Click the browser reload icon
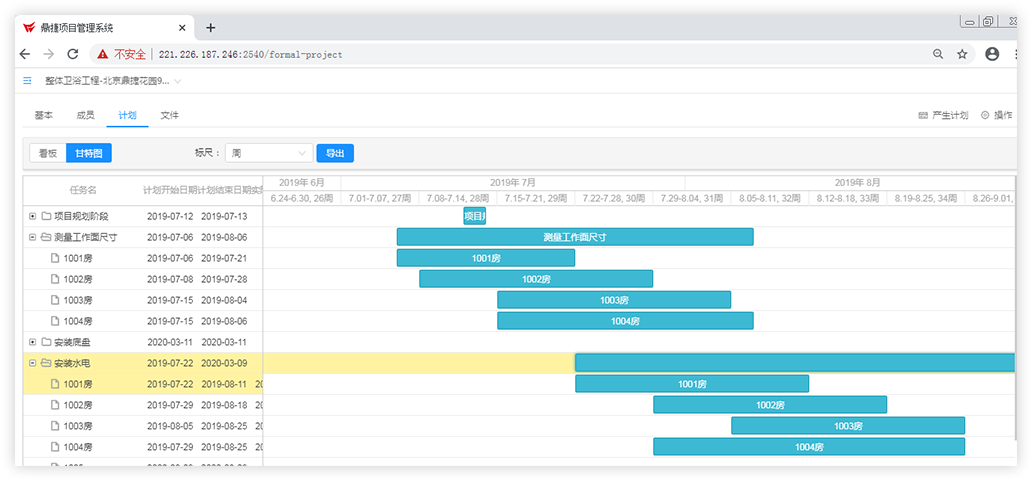Image resolution: width=1033 pixels, height=482 pixels. pos(72,54)
